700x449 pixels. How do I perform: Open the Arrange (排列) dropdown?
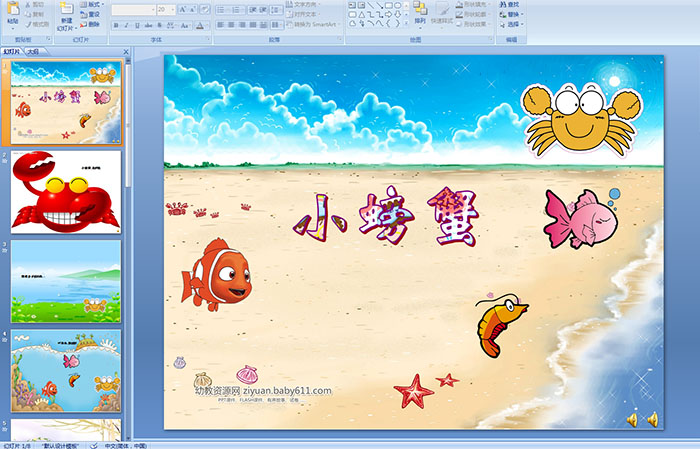coord(420,13)
